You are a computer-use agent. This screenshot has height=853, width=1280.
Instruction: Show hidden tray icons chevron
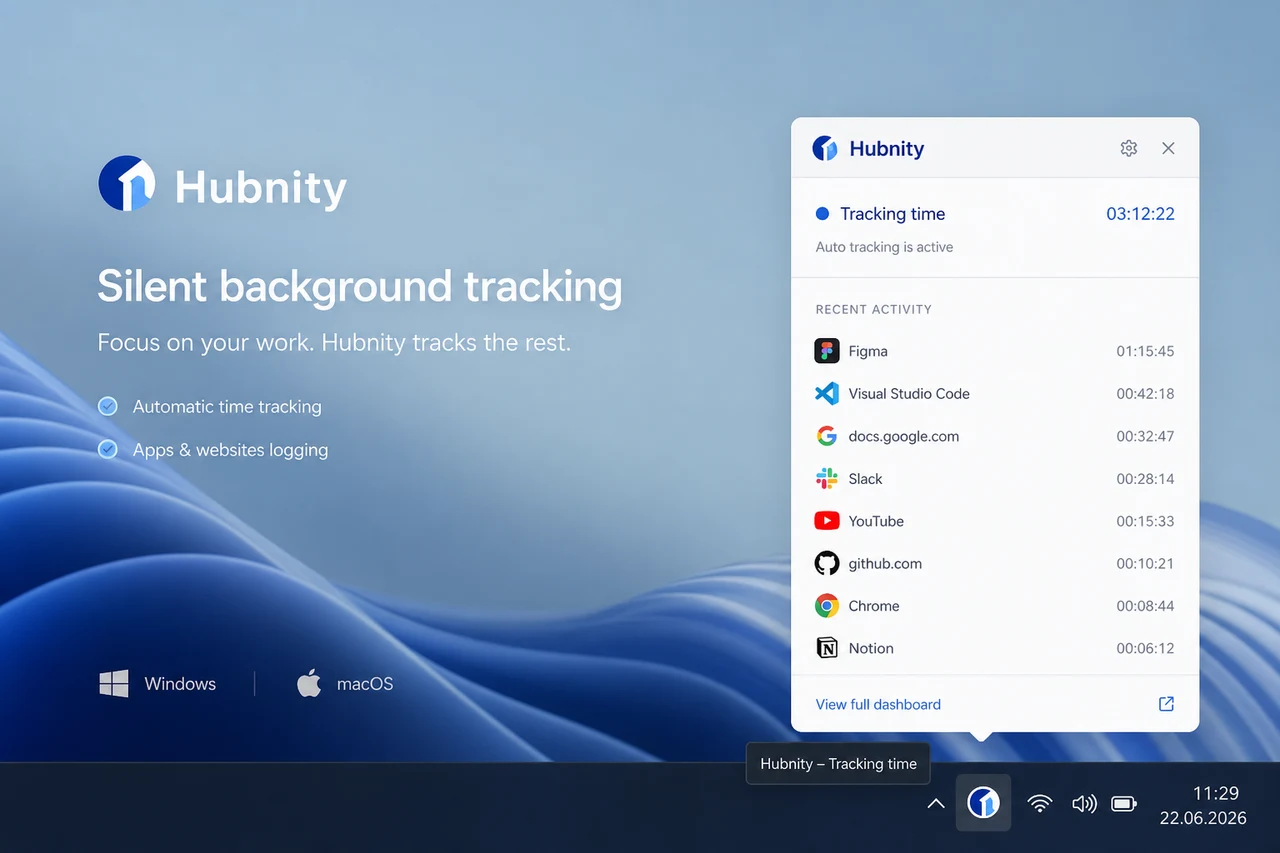[x=936, y=803]
